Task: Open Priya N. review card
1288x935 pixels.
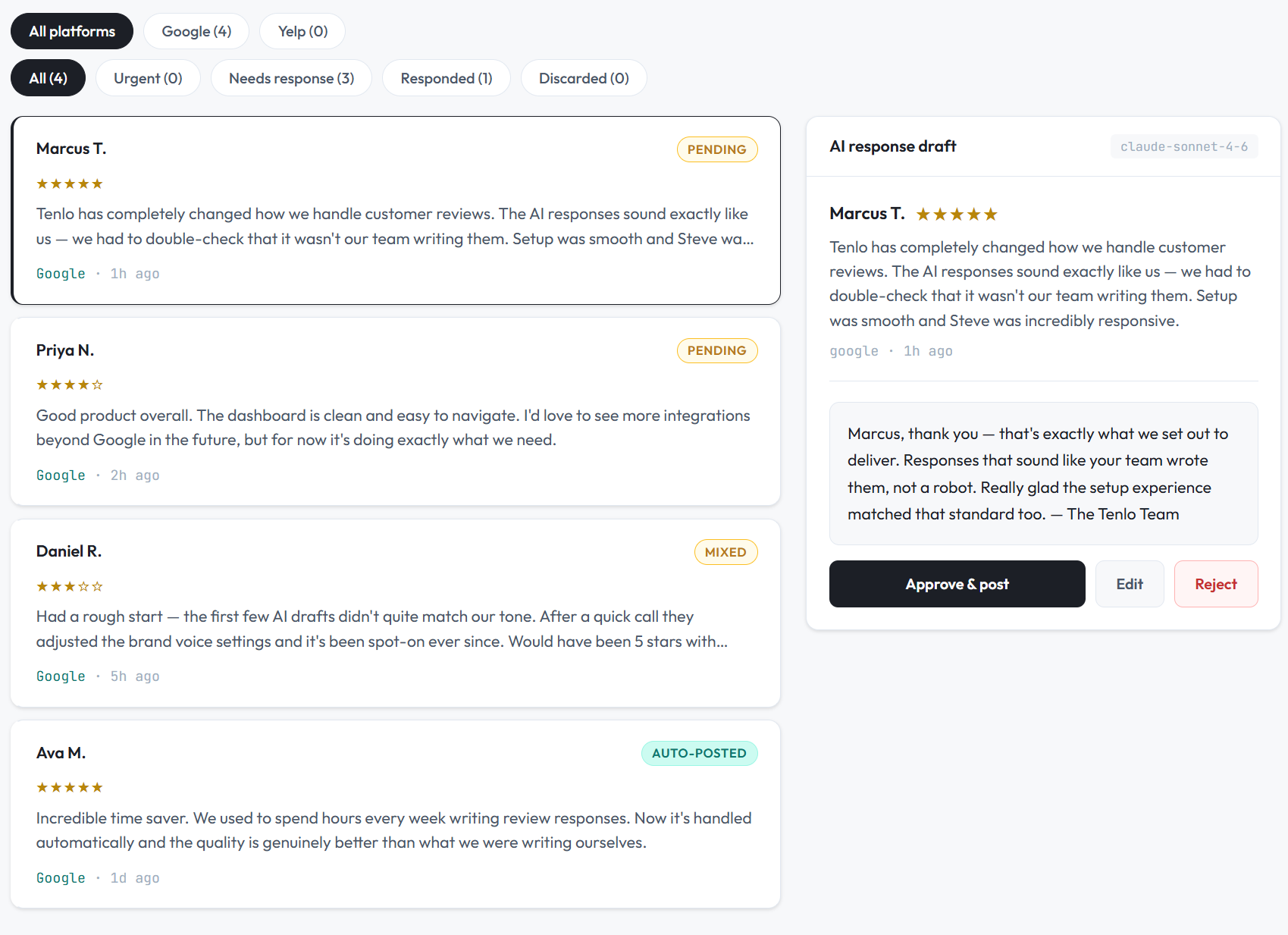Action: point(396,412)
